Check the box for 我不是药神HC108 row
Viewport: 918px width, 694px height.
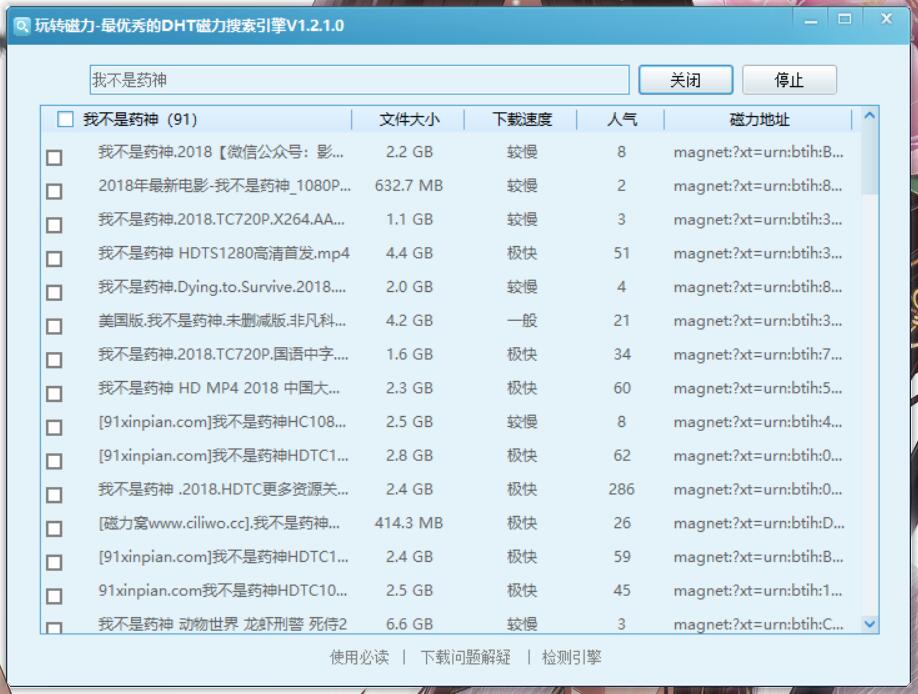(54, 428)
